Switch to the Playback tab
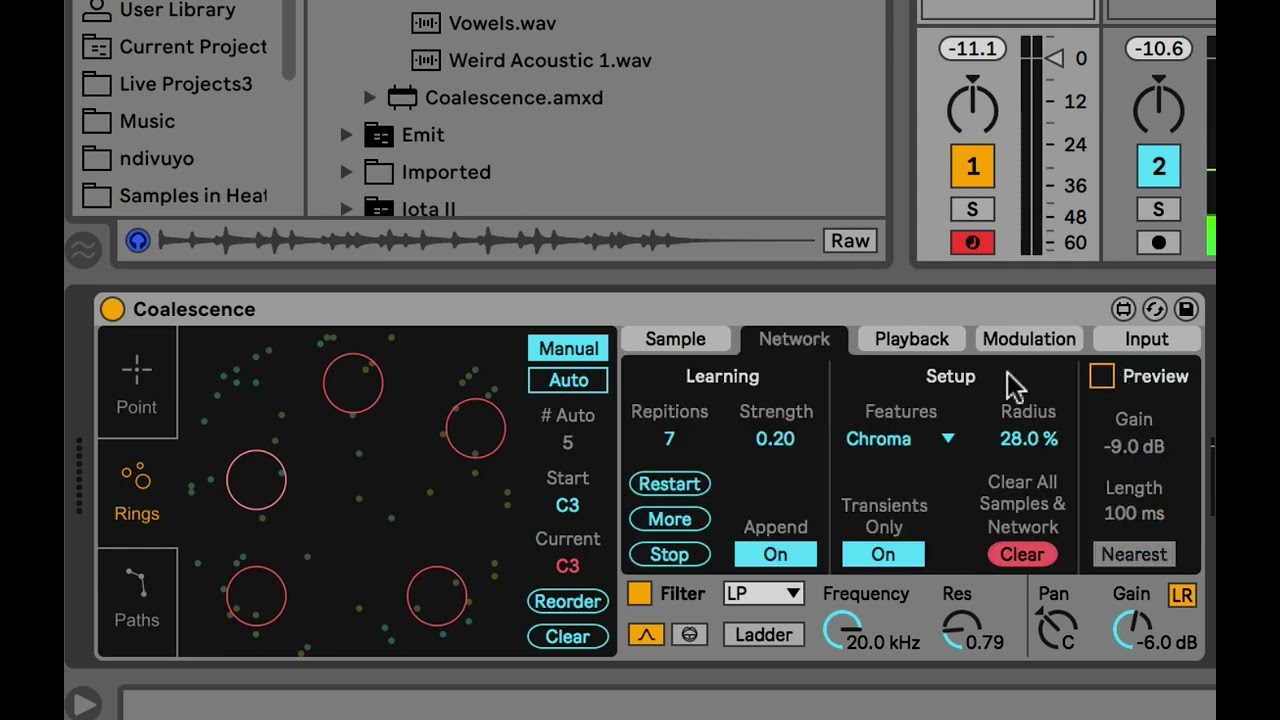Viewport: 1280px width, 720px height. pyautogui.click(x=912, y=339)
